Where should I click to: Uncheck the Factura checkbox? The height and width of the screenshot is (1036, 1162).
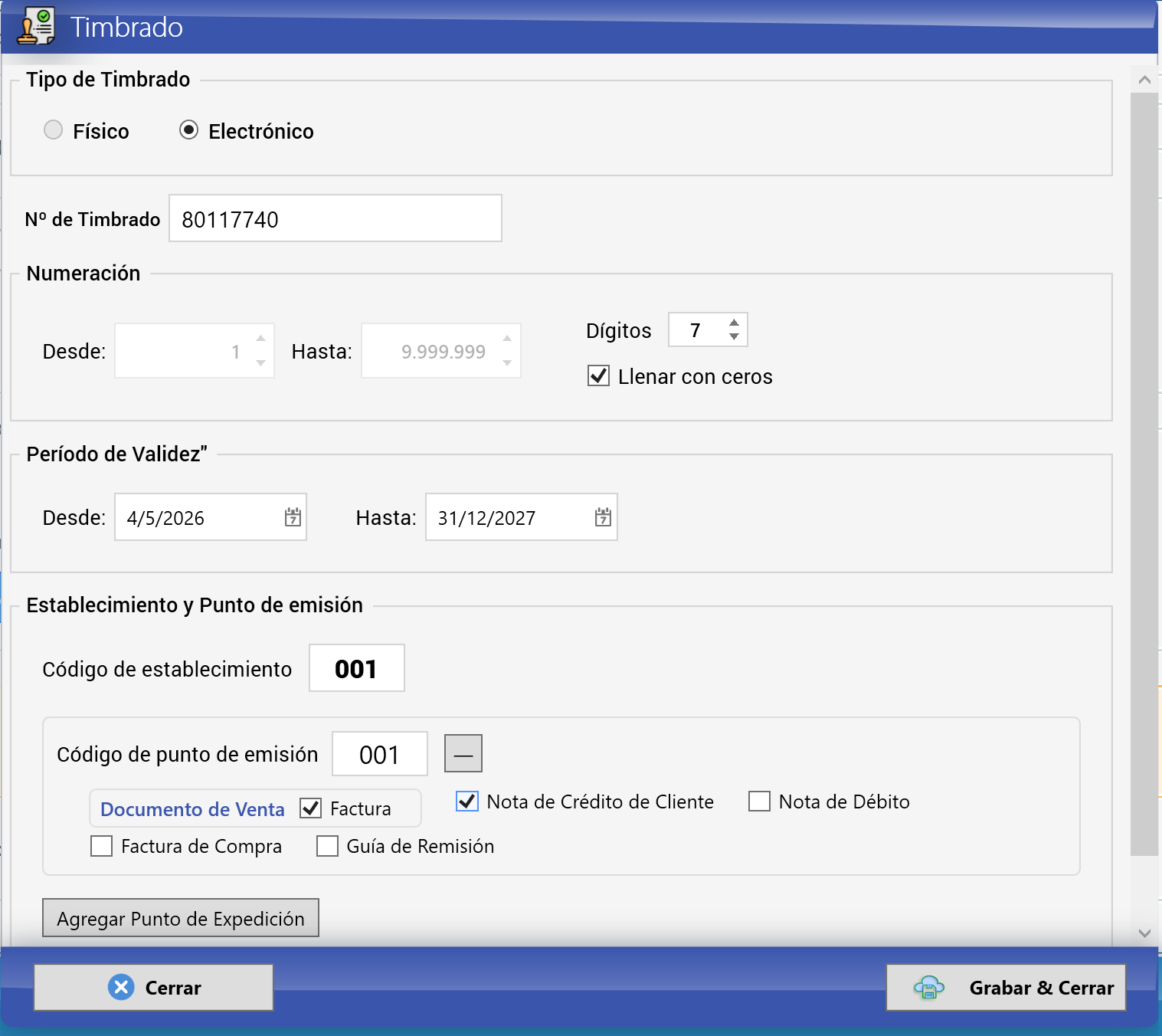tap(310, 808)
